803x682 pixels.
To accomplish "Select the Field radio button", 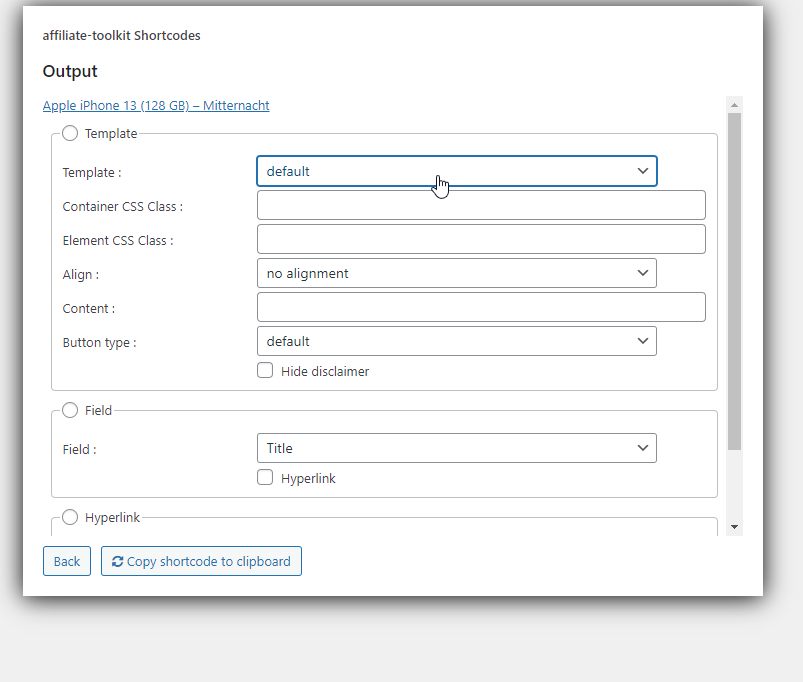I will [x=70, y=410].
